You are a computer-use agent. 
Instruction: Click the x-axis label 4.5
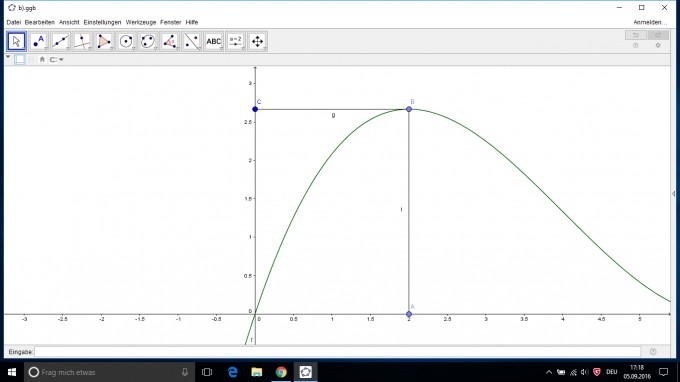[x=601, y=319]
